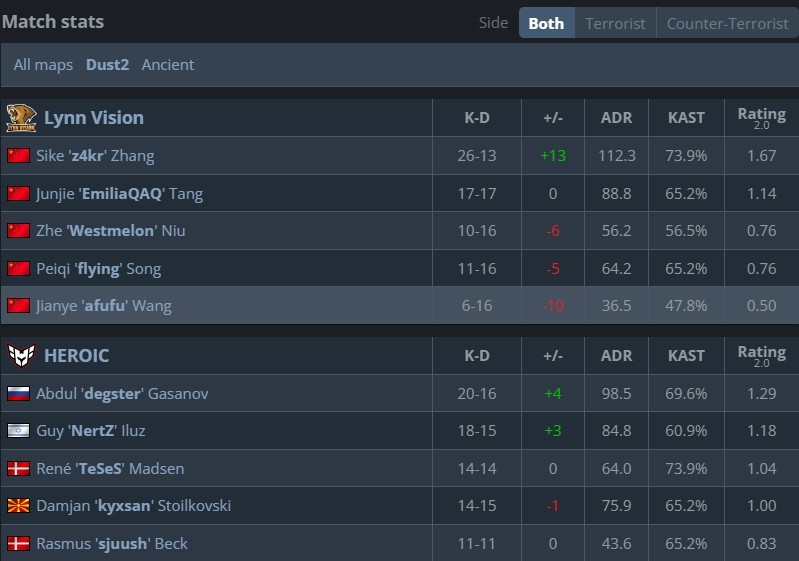This screenshot has height=561, width=799.
Task: Select the Dust2 map tab
Action: [107, 65]
